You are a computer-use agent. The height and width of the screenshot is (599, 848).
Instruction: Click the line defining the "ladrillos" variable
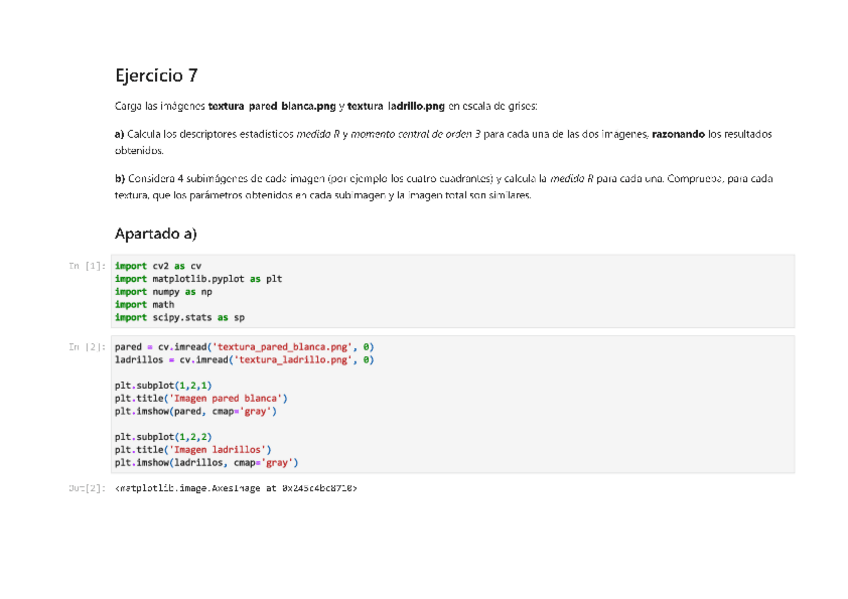pos(244,360)
